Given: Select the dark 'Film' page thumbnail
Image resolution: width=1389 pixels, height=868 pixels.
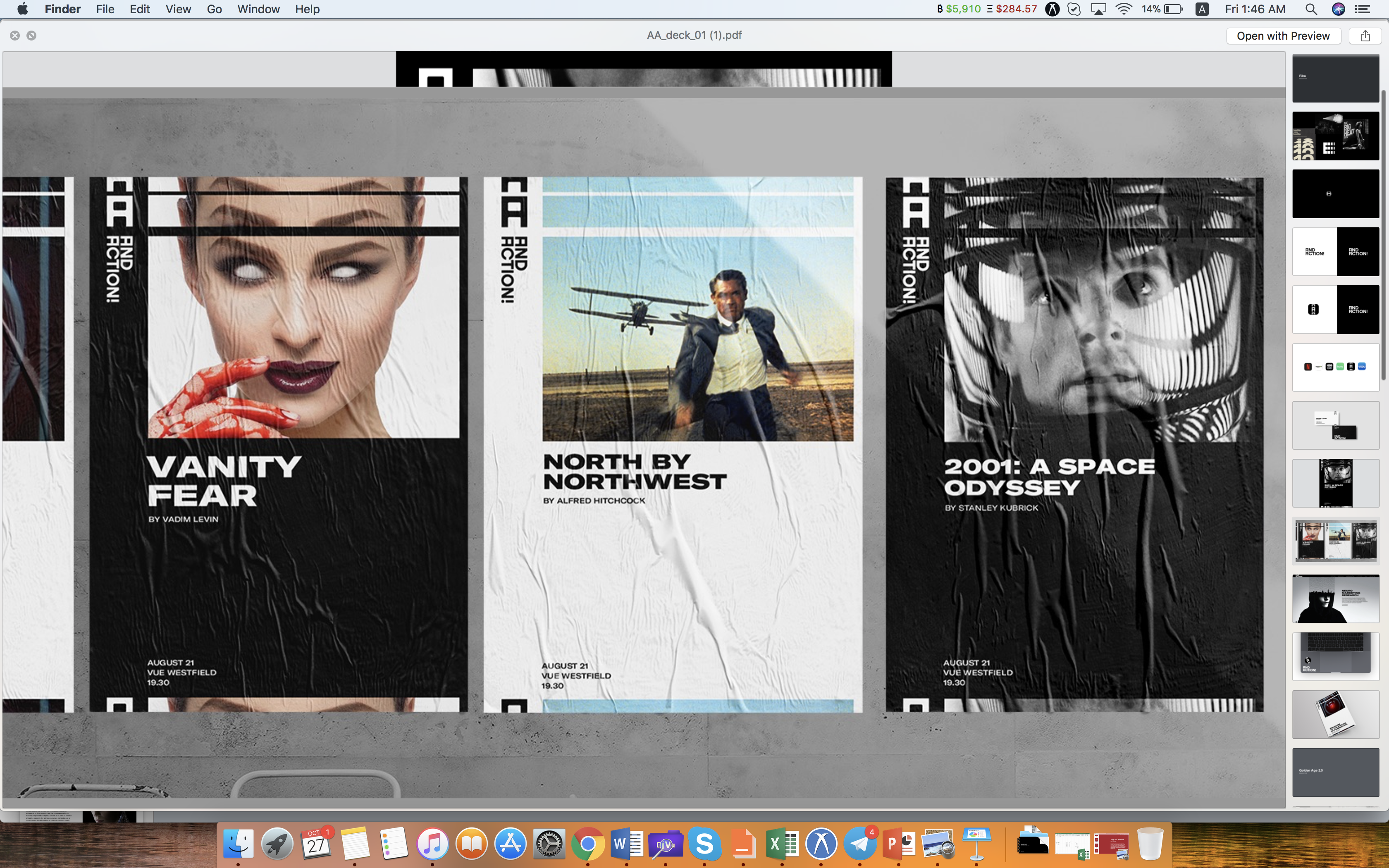Looking at the screenshot, I should (x=1336, y=79).
